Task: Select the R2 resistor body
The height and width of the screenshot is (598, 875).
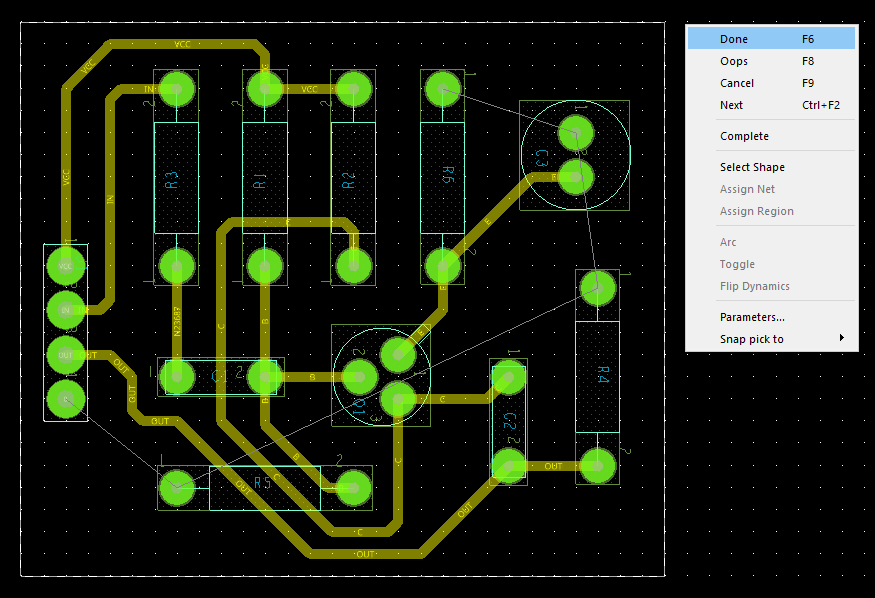Action: click(353, 178)
